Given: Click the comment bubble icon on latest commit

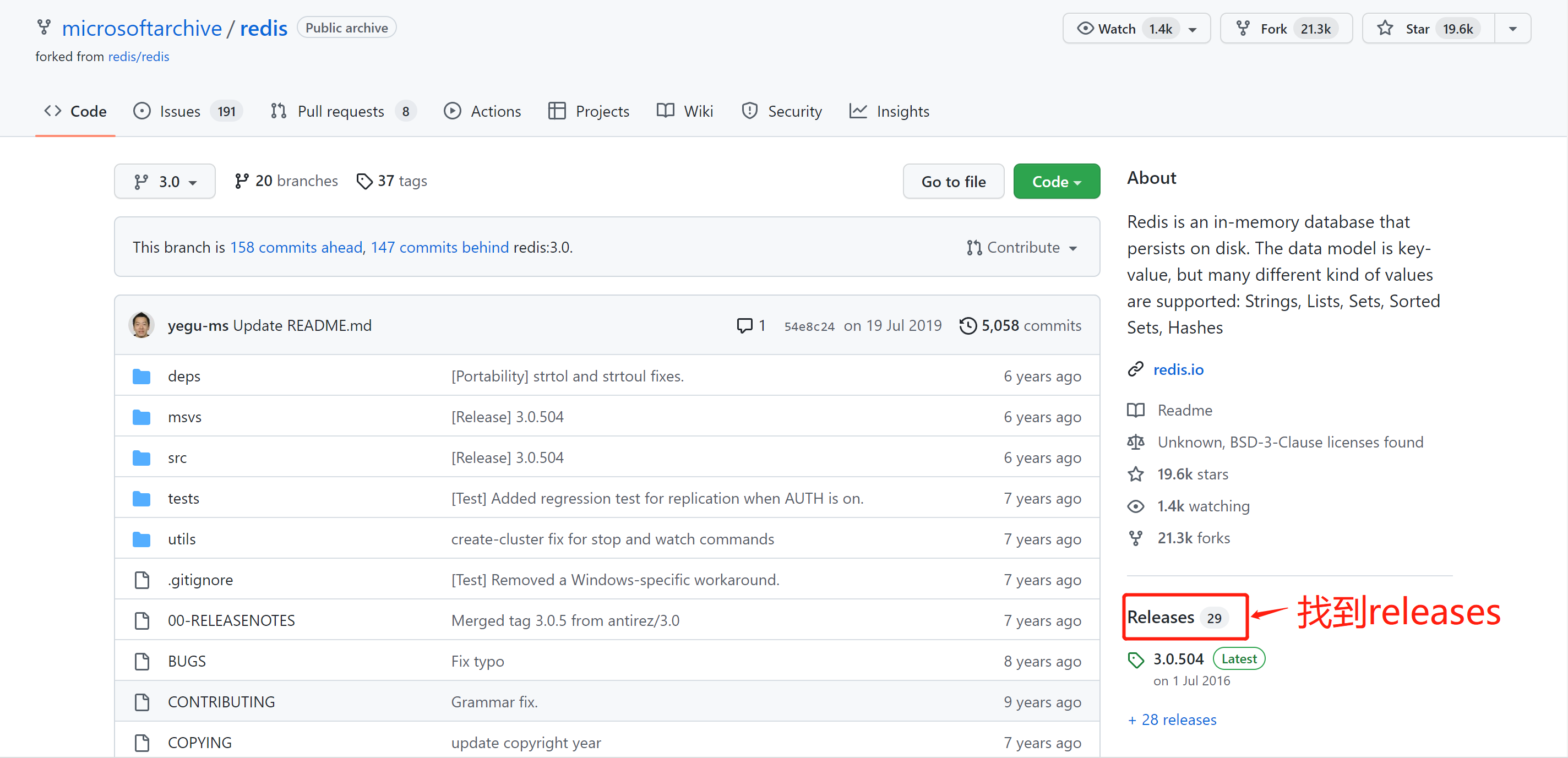Looking at the screenshot, I should click(744, 326).
